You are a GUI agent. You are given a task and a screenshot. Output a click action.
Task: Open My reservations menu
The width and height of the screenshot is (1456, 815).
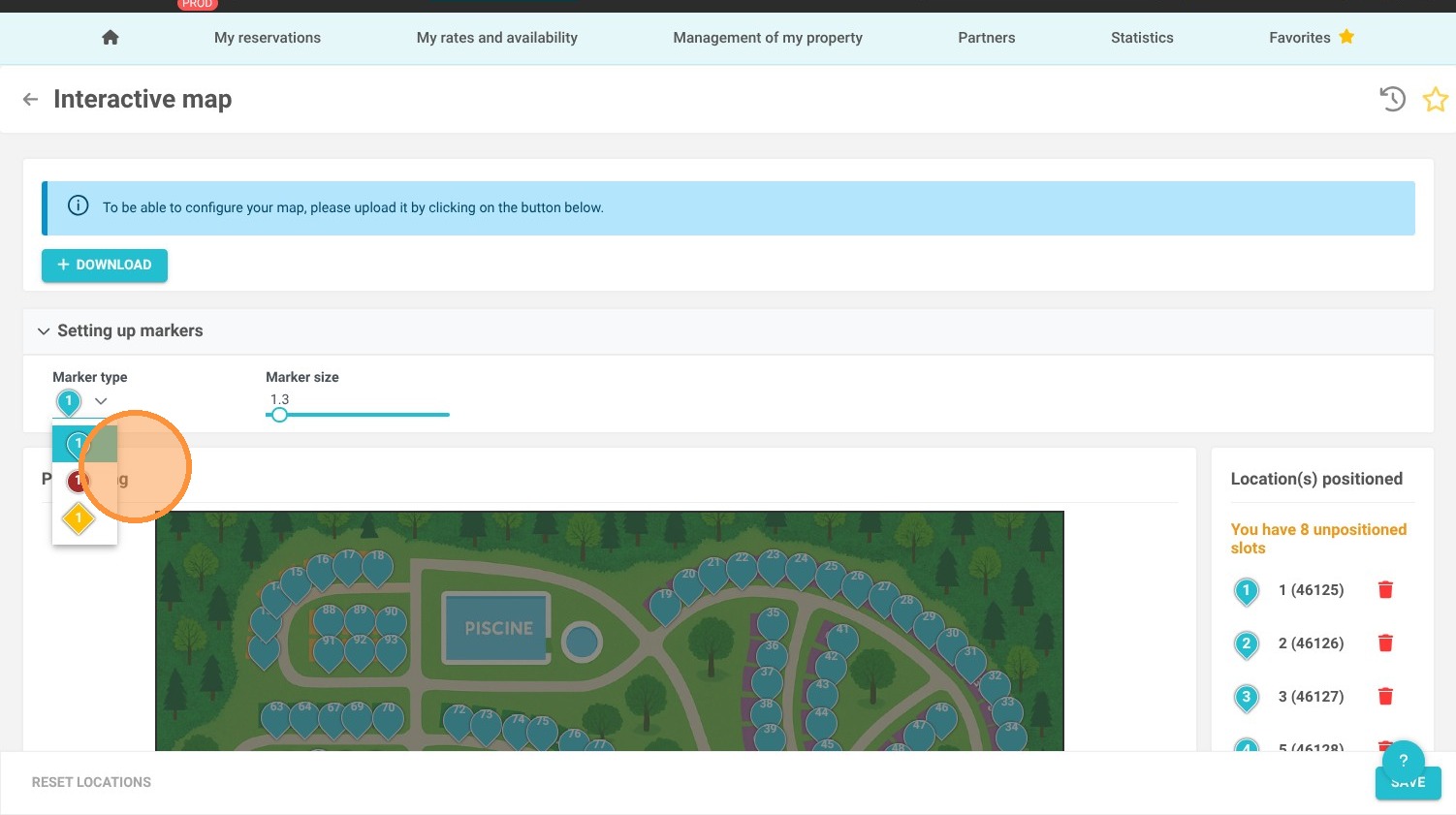coord(268,38)
